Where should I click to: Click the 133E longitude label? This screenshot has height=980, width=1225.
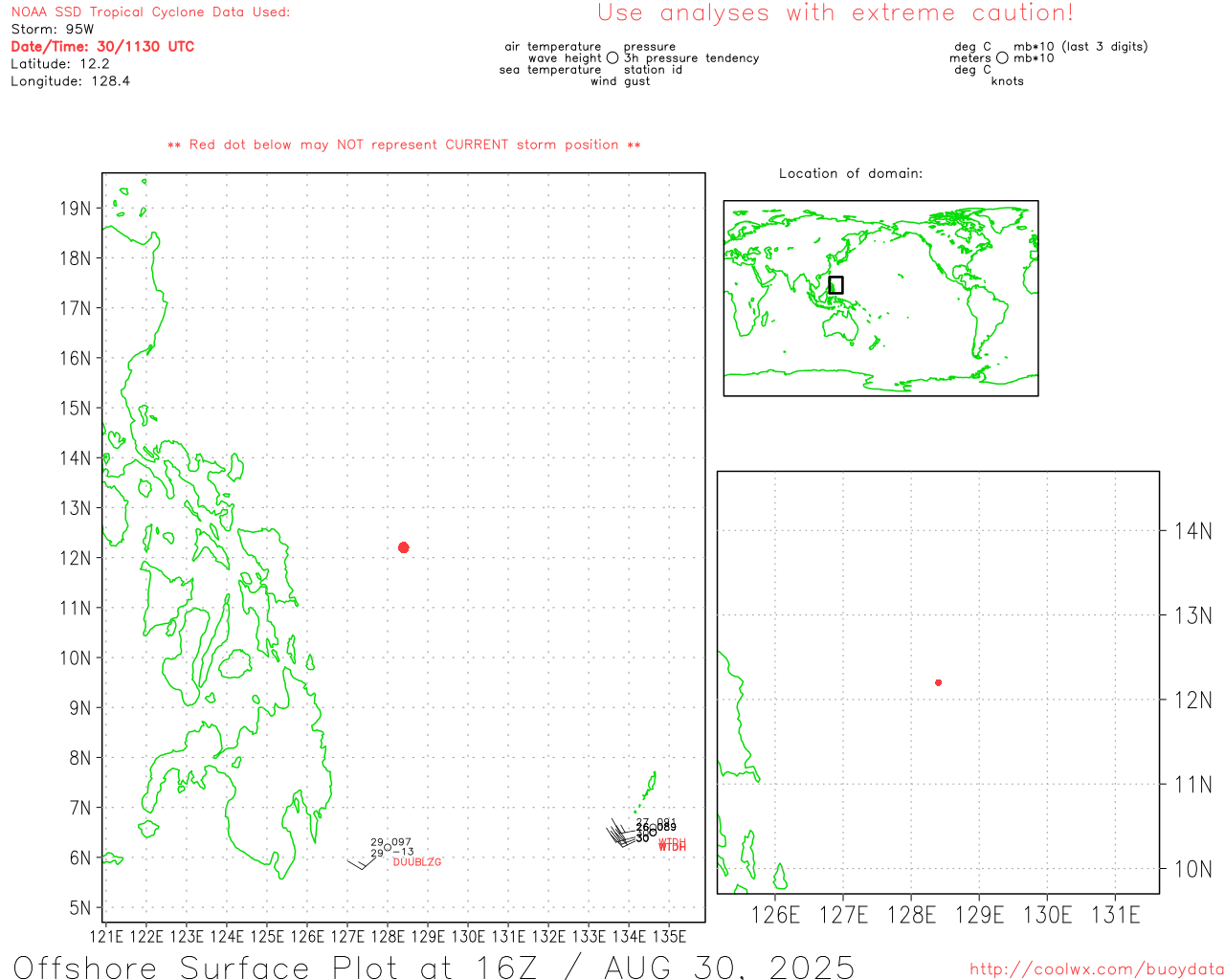(x=589, y=936)
